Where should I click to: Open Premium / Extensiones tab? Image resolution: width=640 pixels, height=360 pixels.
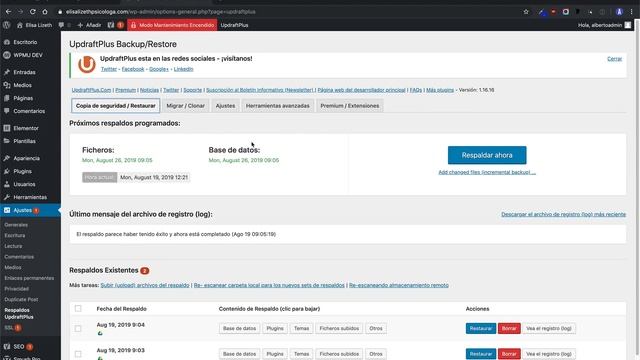click(350, 106)
